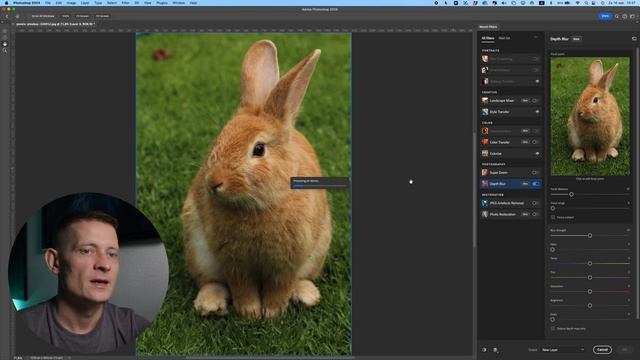This screenshot has height=360, width=640.
Task: Click the 100% zoom button
Action: coord(65,16)
